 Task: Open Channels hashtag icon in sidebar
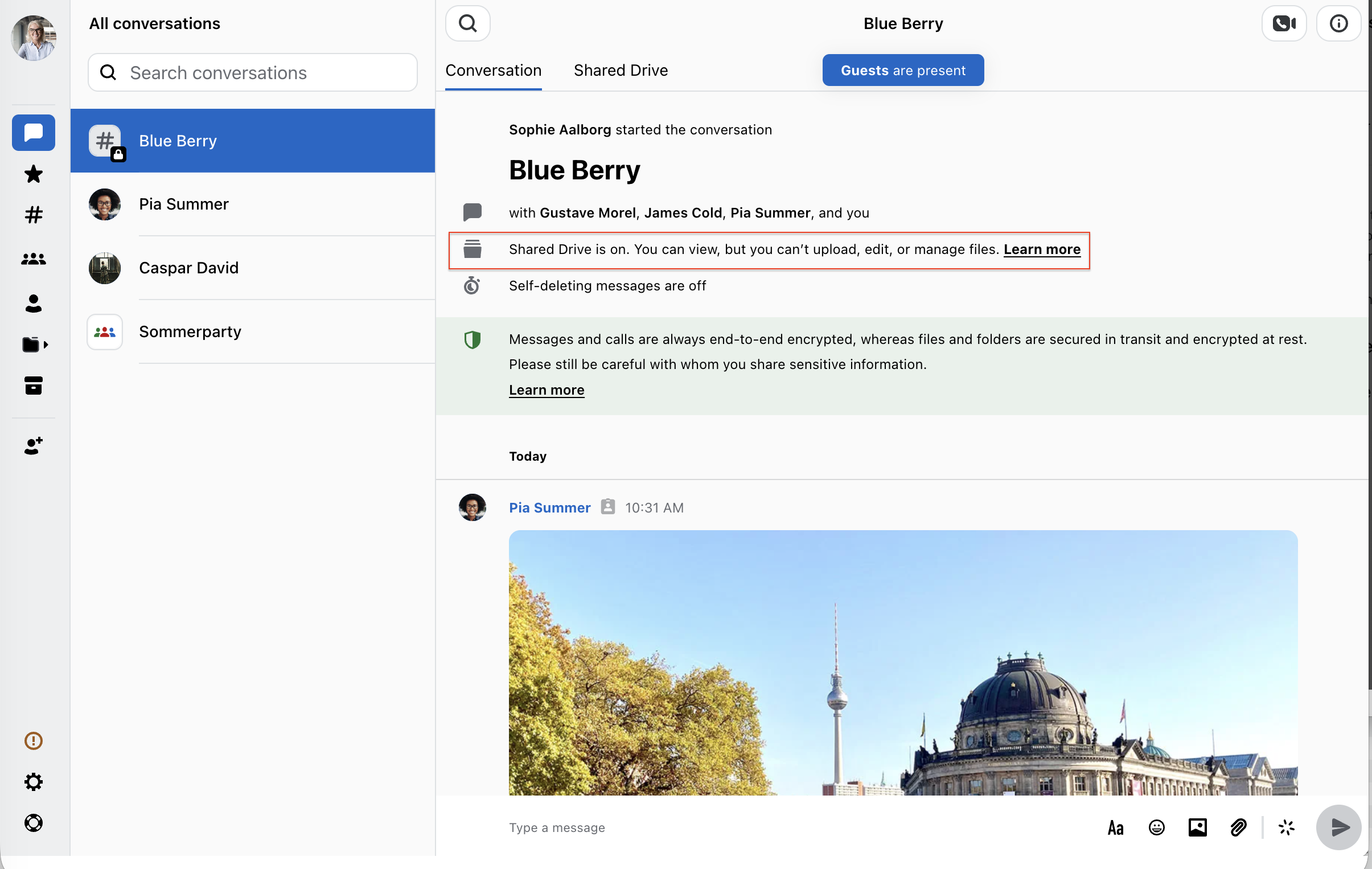(x=34, y=215)
